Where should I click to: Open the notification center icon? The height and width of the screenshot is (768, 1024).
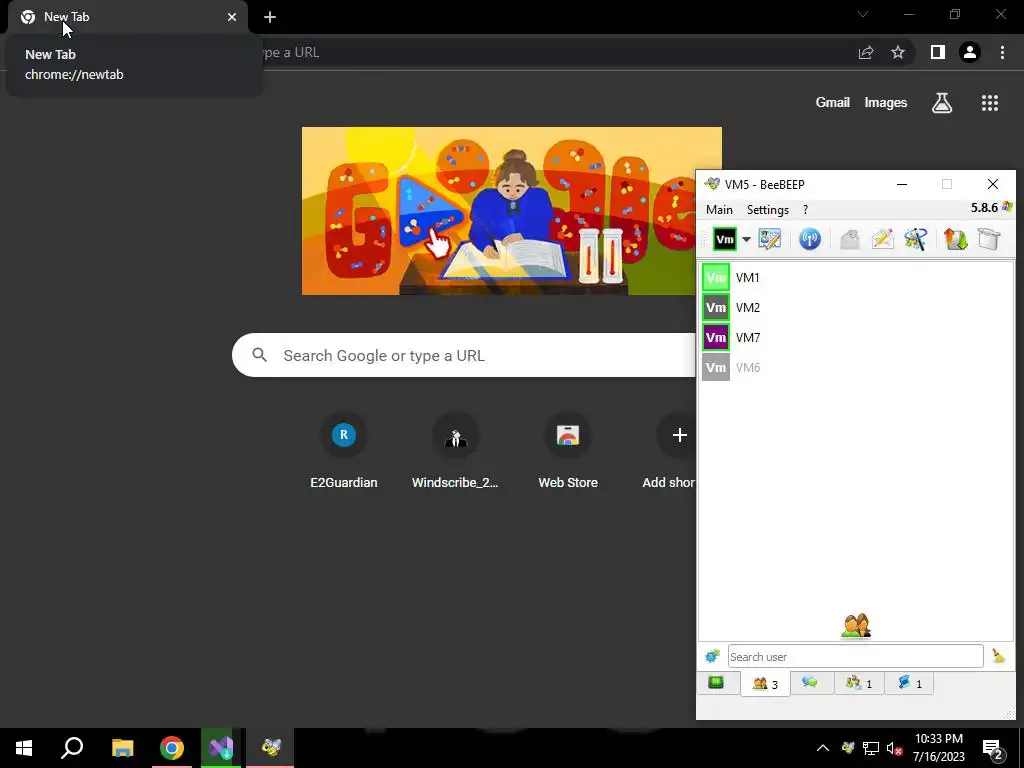tap(993, 748)
